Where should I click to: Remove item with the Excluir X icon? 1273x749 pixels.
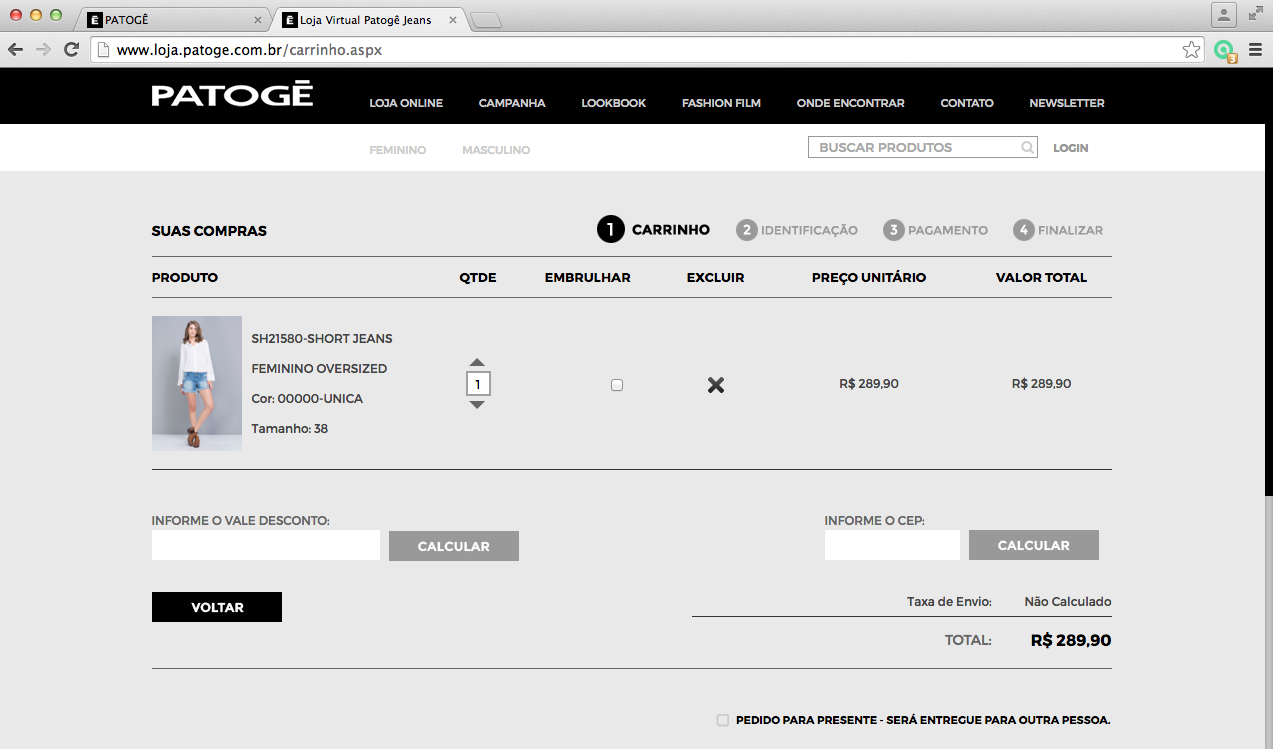click(x=716, y=385)
